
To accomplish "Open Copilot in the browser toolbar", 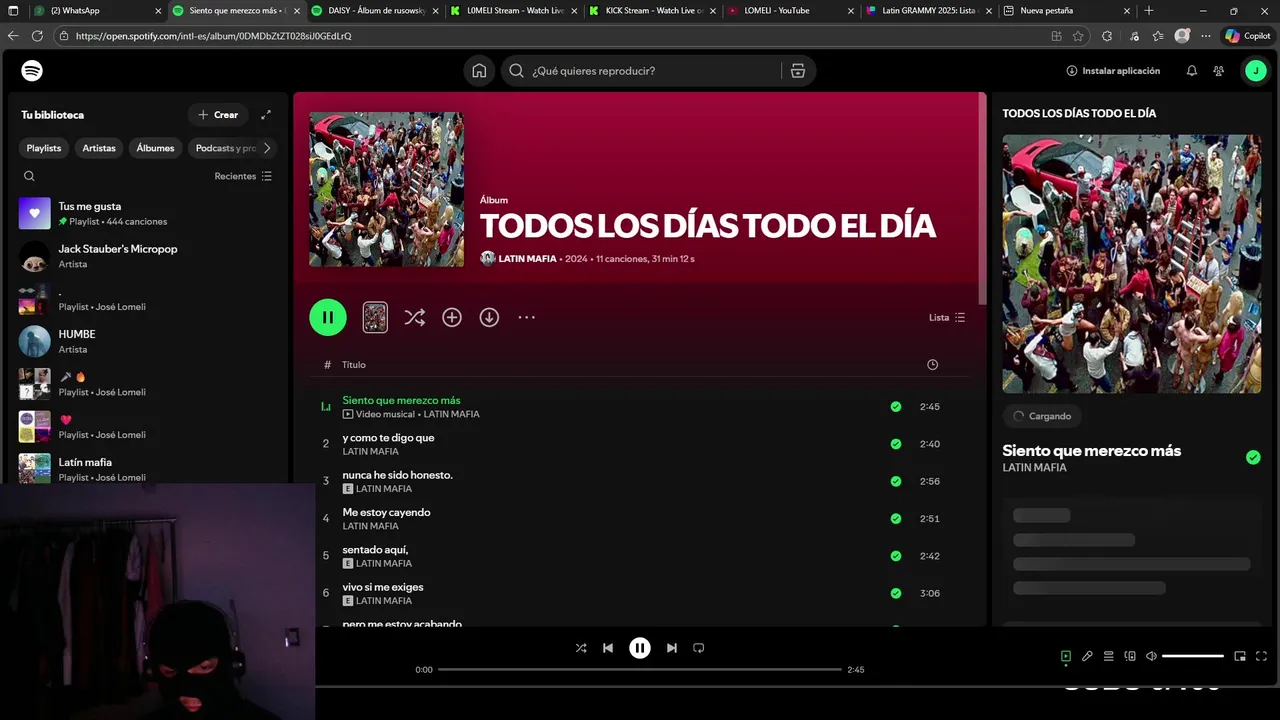I will [1247, 36].
